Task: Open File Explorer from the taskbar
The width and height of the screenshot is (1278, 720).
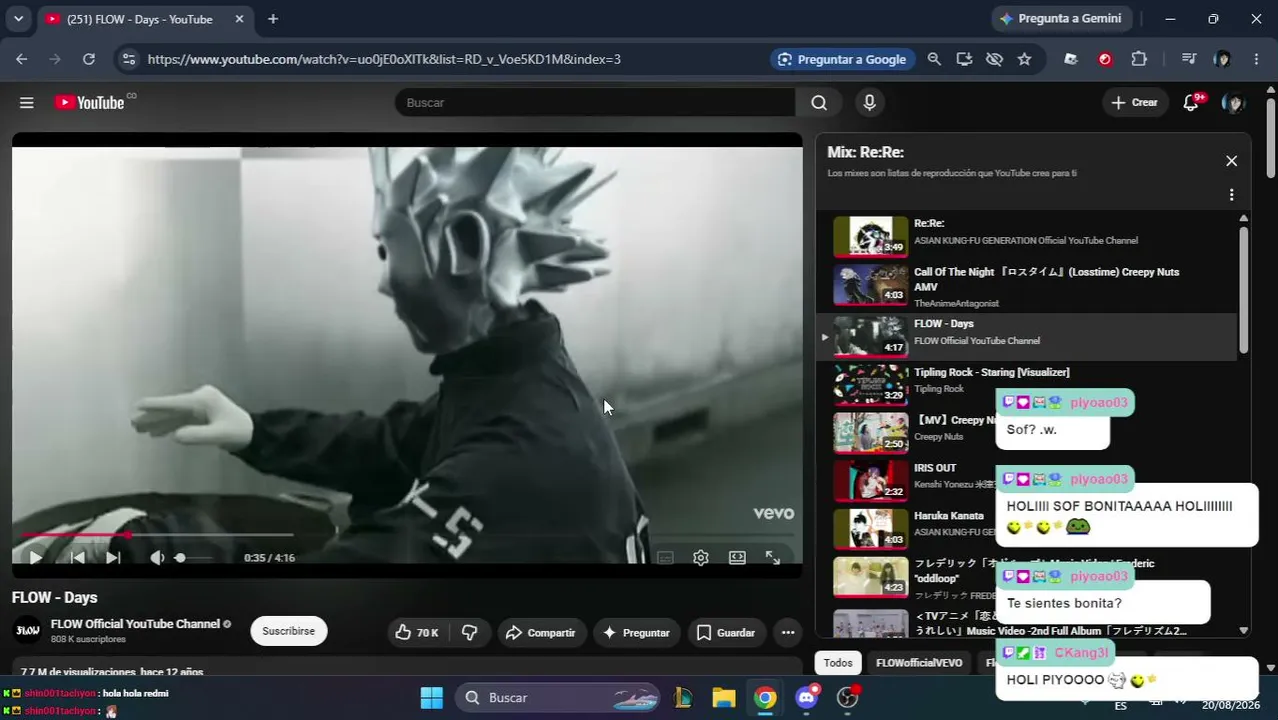Action: (724, 698)
